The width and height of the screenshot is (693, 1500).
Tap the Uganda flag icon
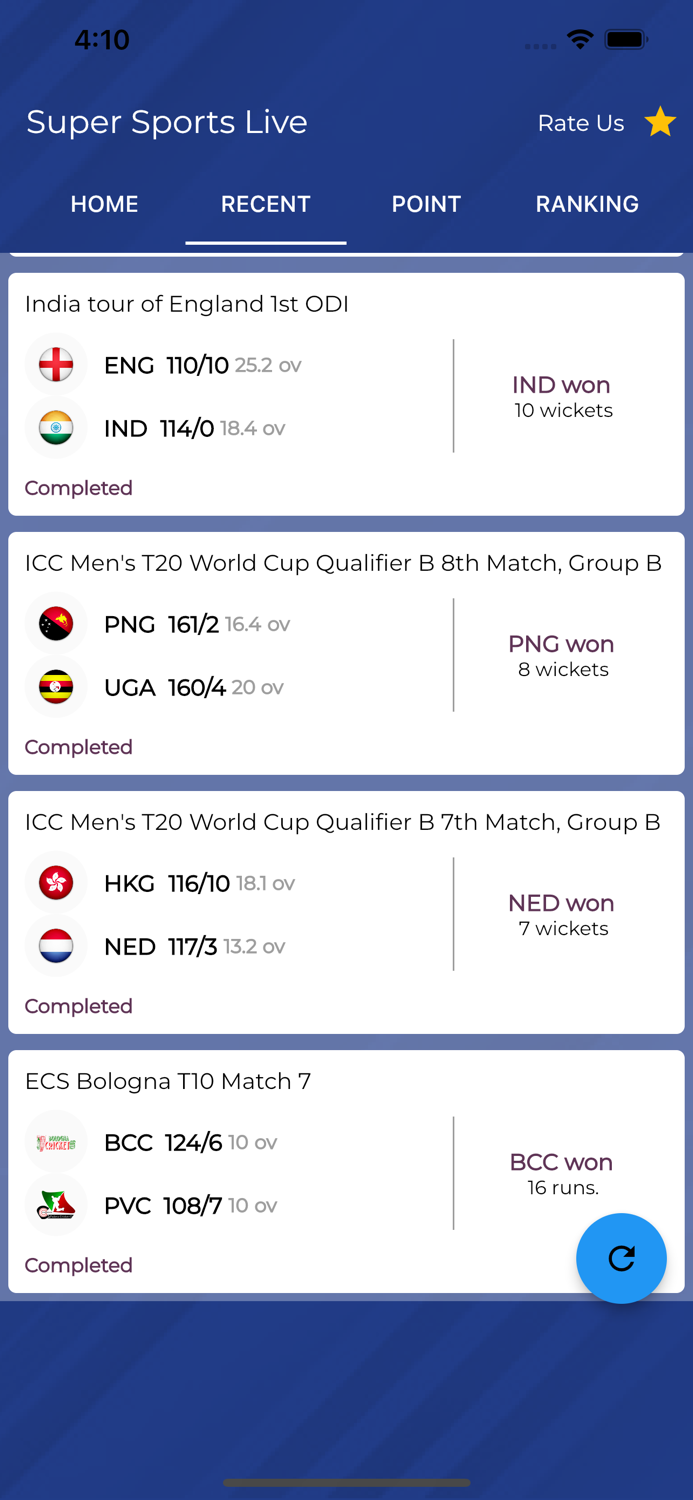point(56,687)
